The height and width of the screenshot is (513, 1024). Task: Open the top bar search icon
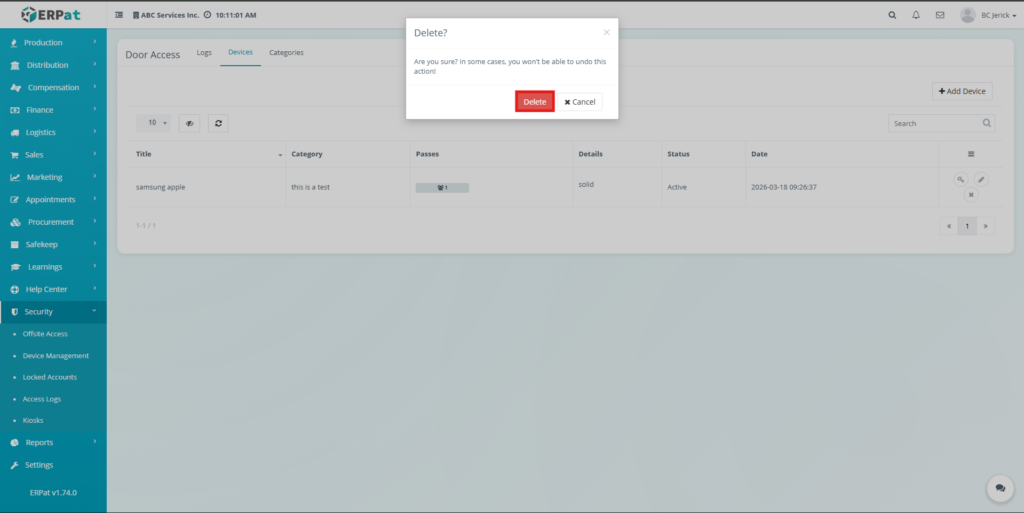coord(892,15)
